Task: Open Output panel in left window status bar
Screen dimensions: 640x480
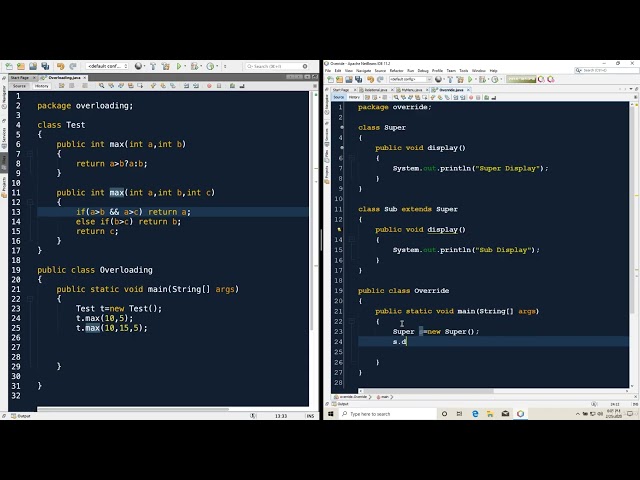Action: click(21, 416)
